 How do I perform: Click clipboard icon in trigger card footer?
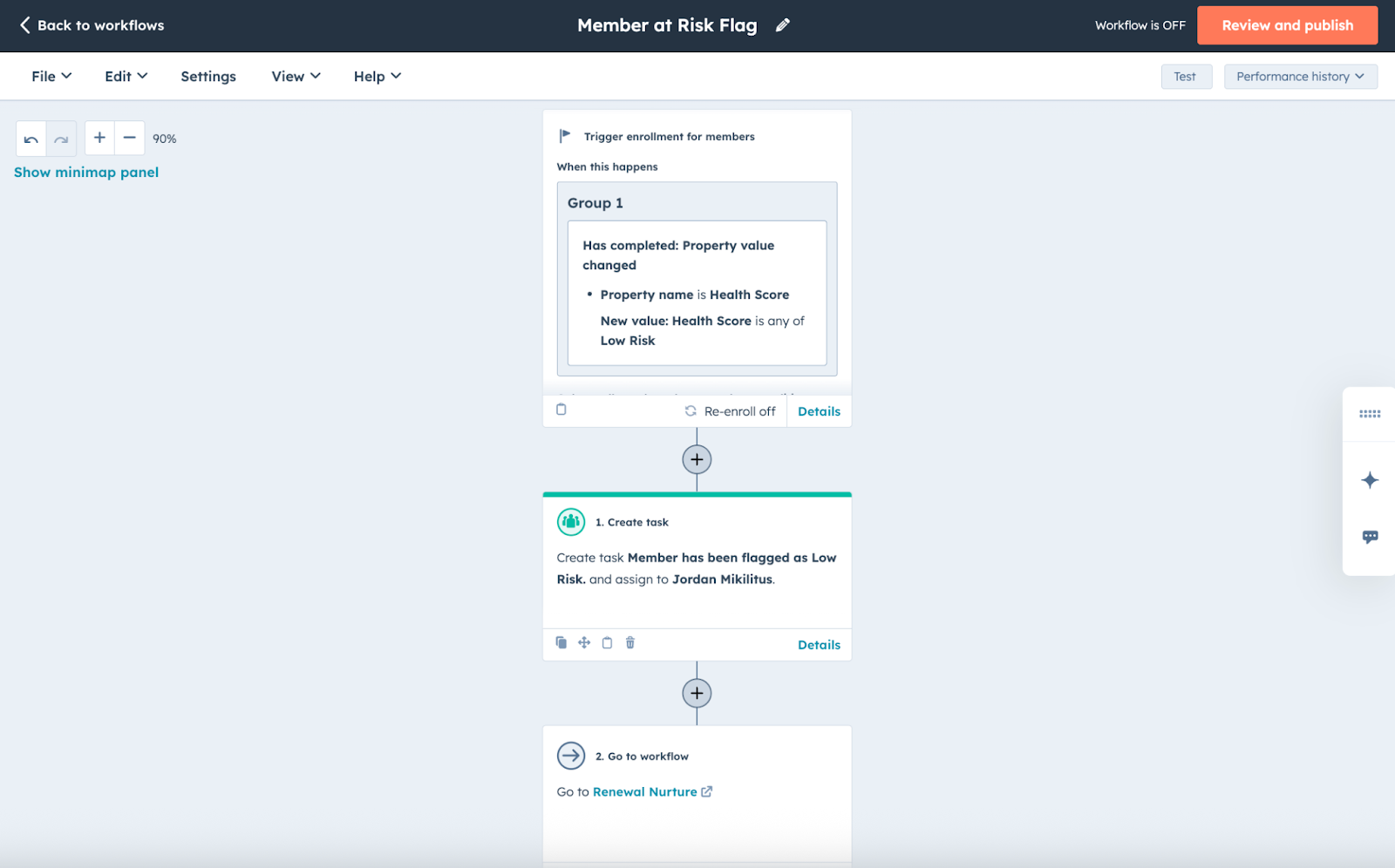tap(561, 410)
